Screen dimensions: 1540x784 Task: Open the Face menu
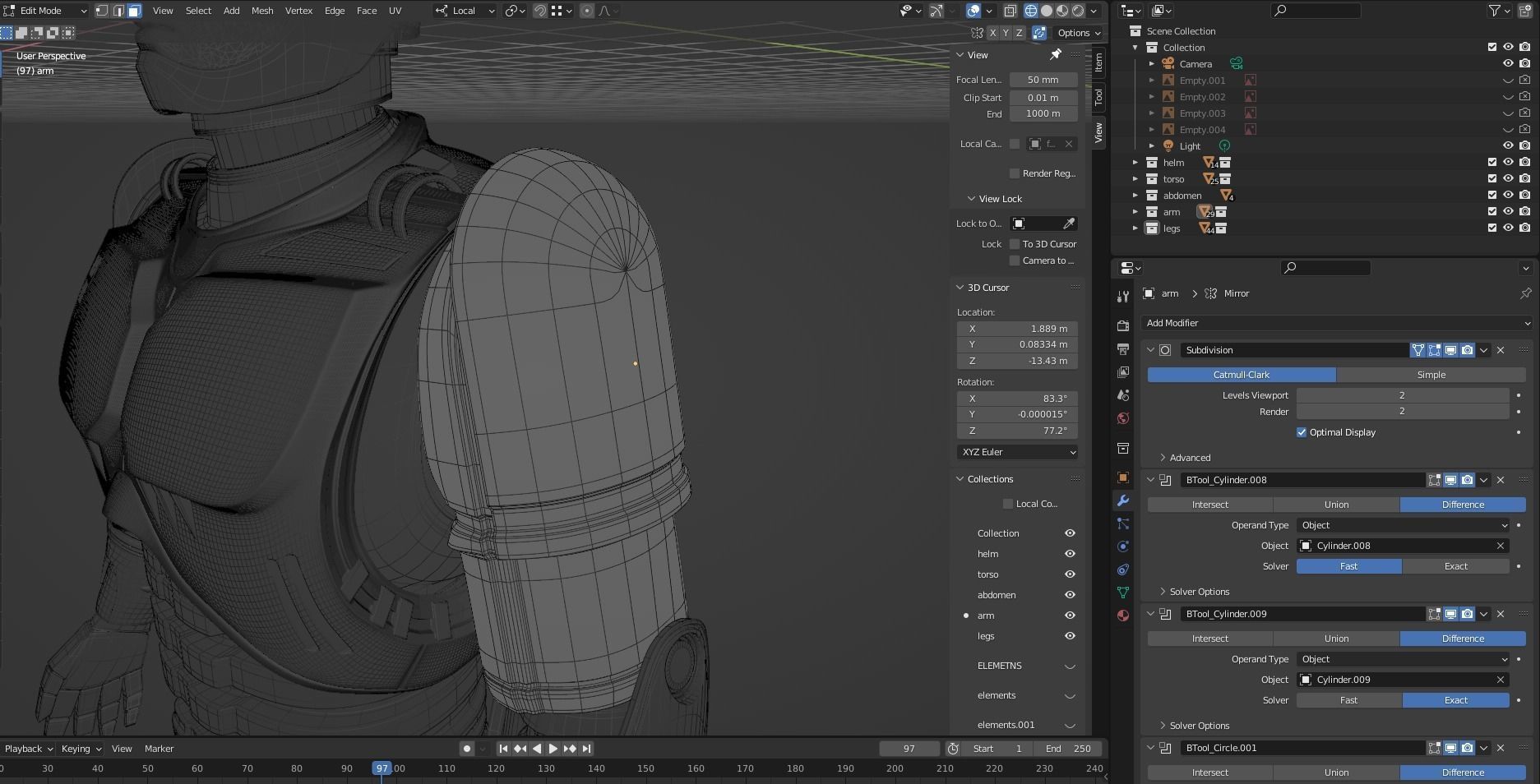pyautogui.click(x=367, y=11)
